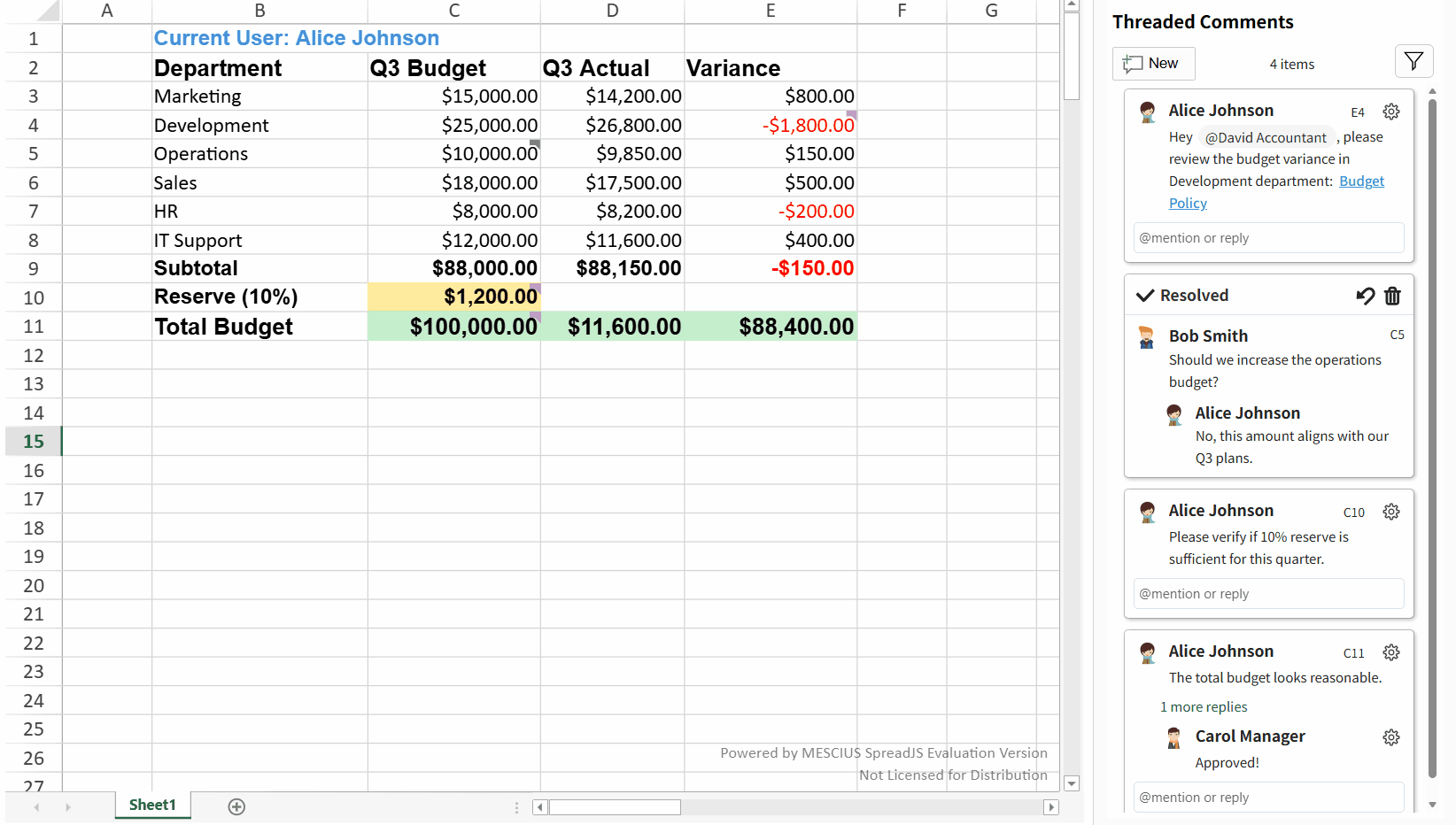The height and width of the screenshot is (825, 1456).
Task: Click the horizontal scrollbar right arrow
Action: coord(1051,807)
